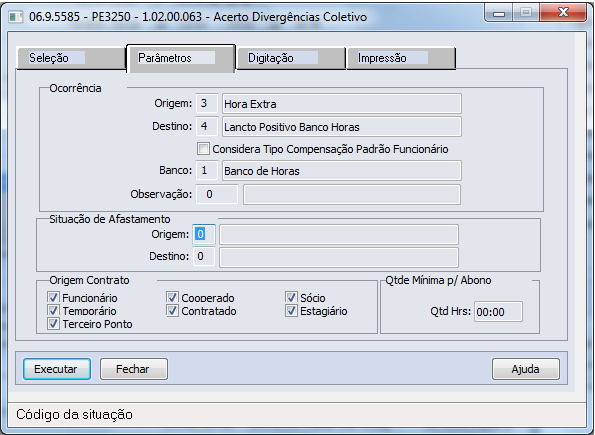The width and height of the screenshot is (595, 435).
Task: Toggle the Cooperado checkbox
Action: [172, 297]
